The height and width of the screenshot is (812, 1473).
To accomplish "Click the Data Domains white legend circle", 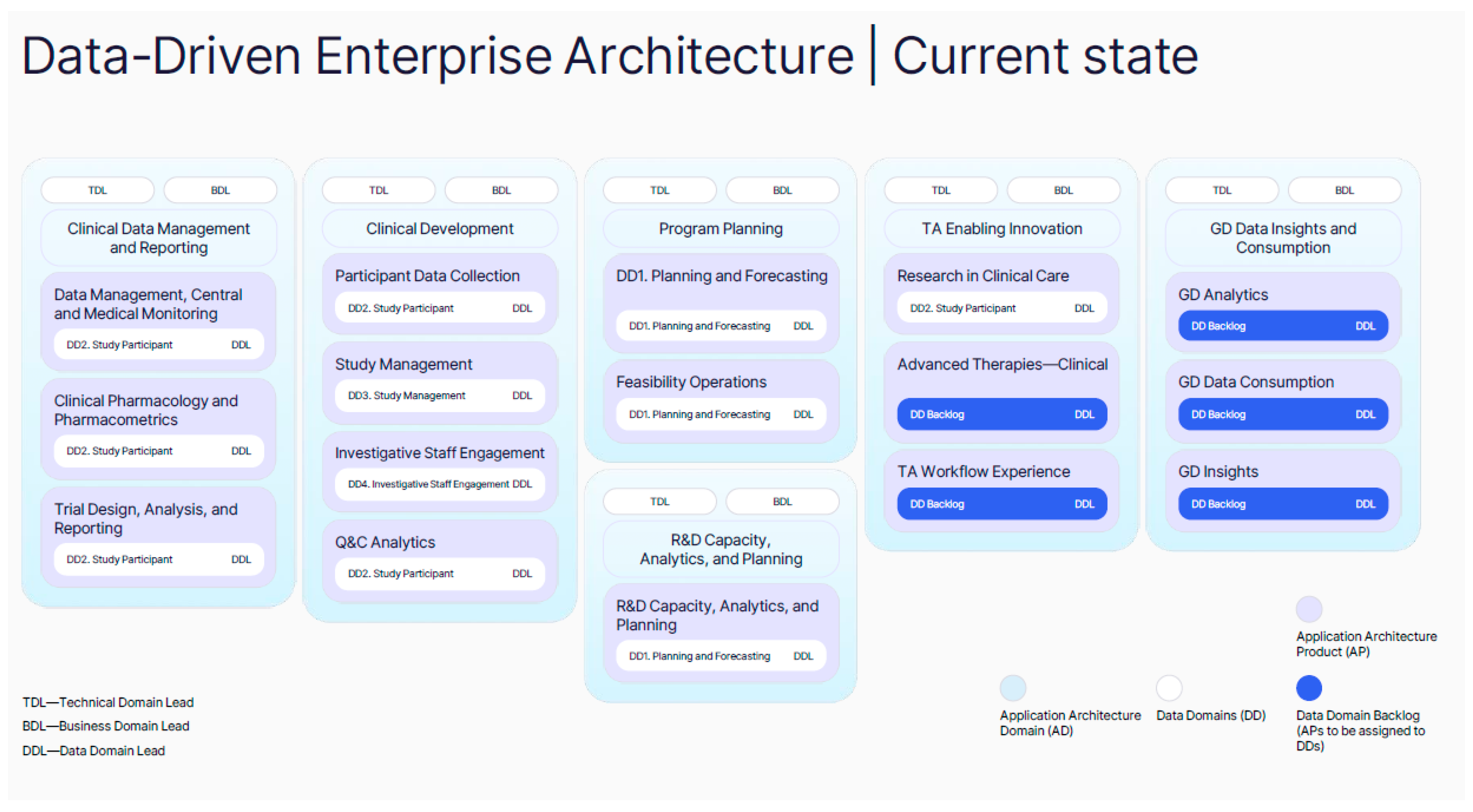I will point(1169,687).
